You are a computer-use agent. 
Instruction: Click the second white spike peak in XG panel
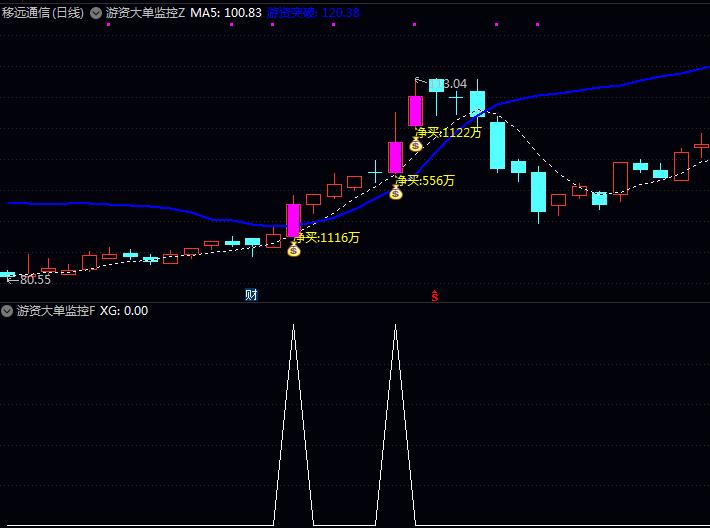395,326
